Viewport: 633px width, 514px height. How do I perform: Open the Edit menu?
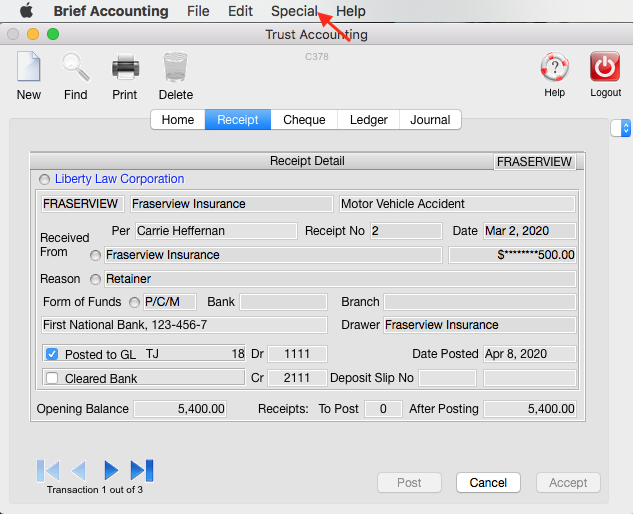[x=240, y=11]
